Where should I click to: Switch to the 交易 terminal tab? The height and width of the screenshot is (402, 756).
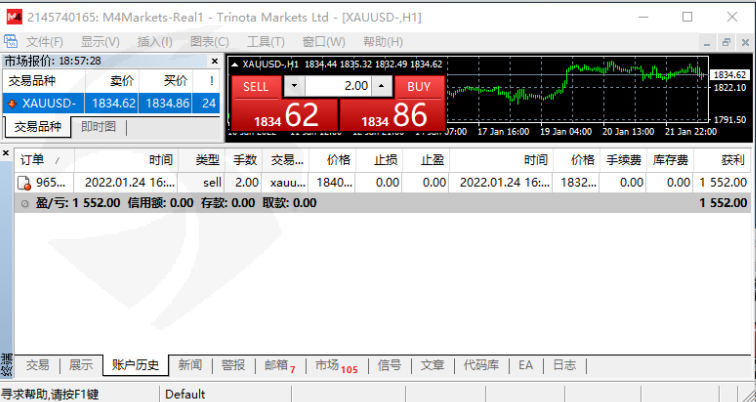37,365
